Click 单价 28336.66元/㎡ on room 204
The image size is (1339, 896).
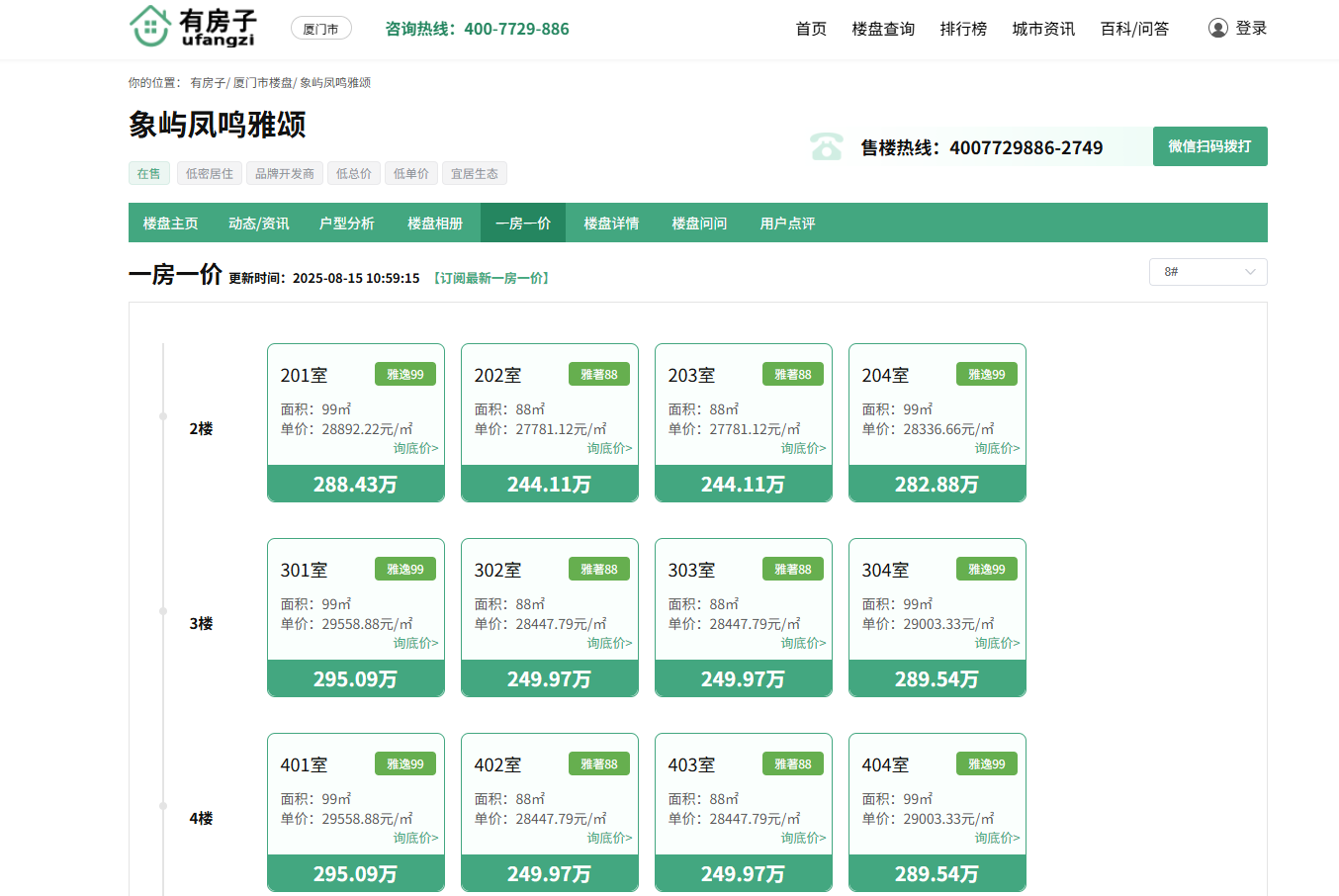click(x=928, y=429)
